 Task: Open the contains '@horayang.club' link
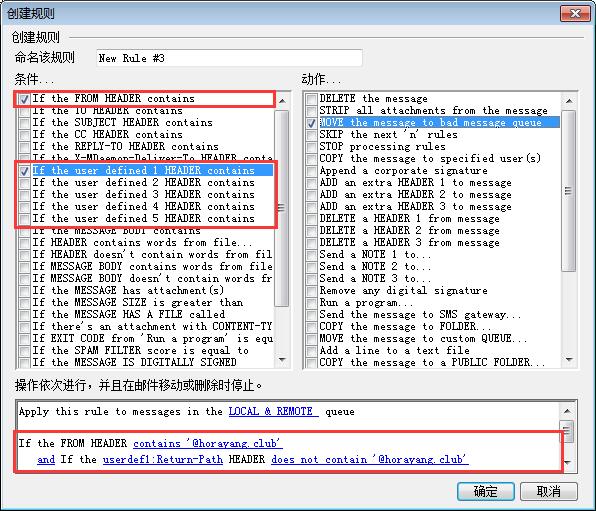coord(208,444)
